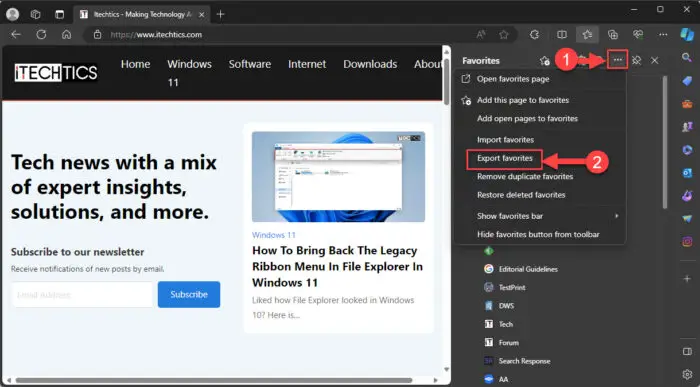Select Hide favorites button from toolbar

pos(540,234)
